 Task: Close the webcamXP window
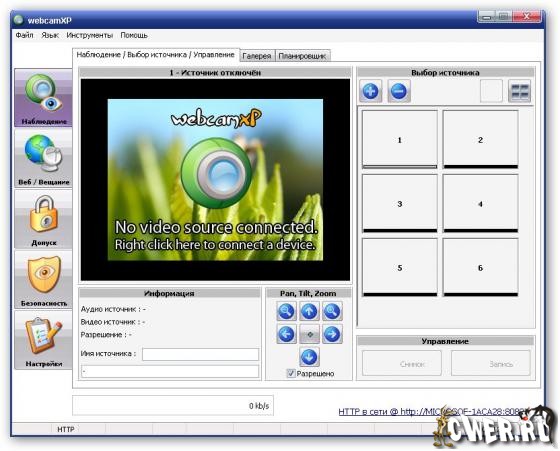[x=526, y=16]
